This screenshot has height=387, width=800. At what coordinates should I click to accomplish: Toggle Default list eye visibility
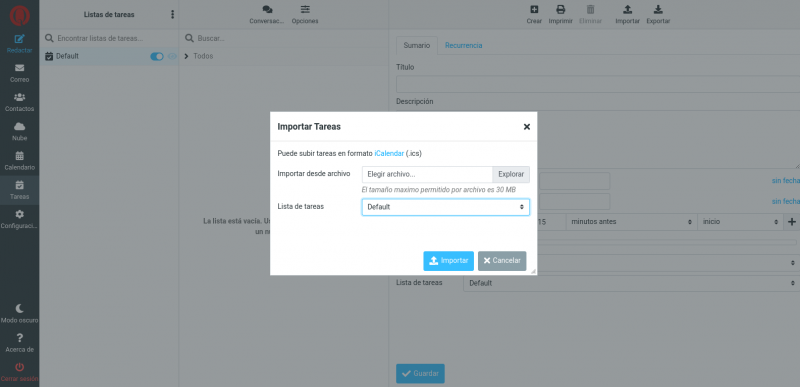pos(172,57)
